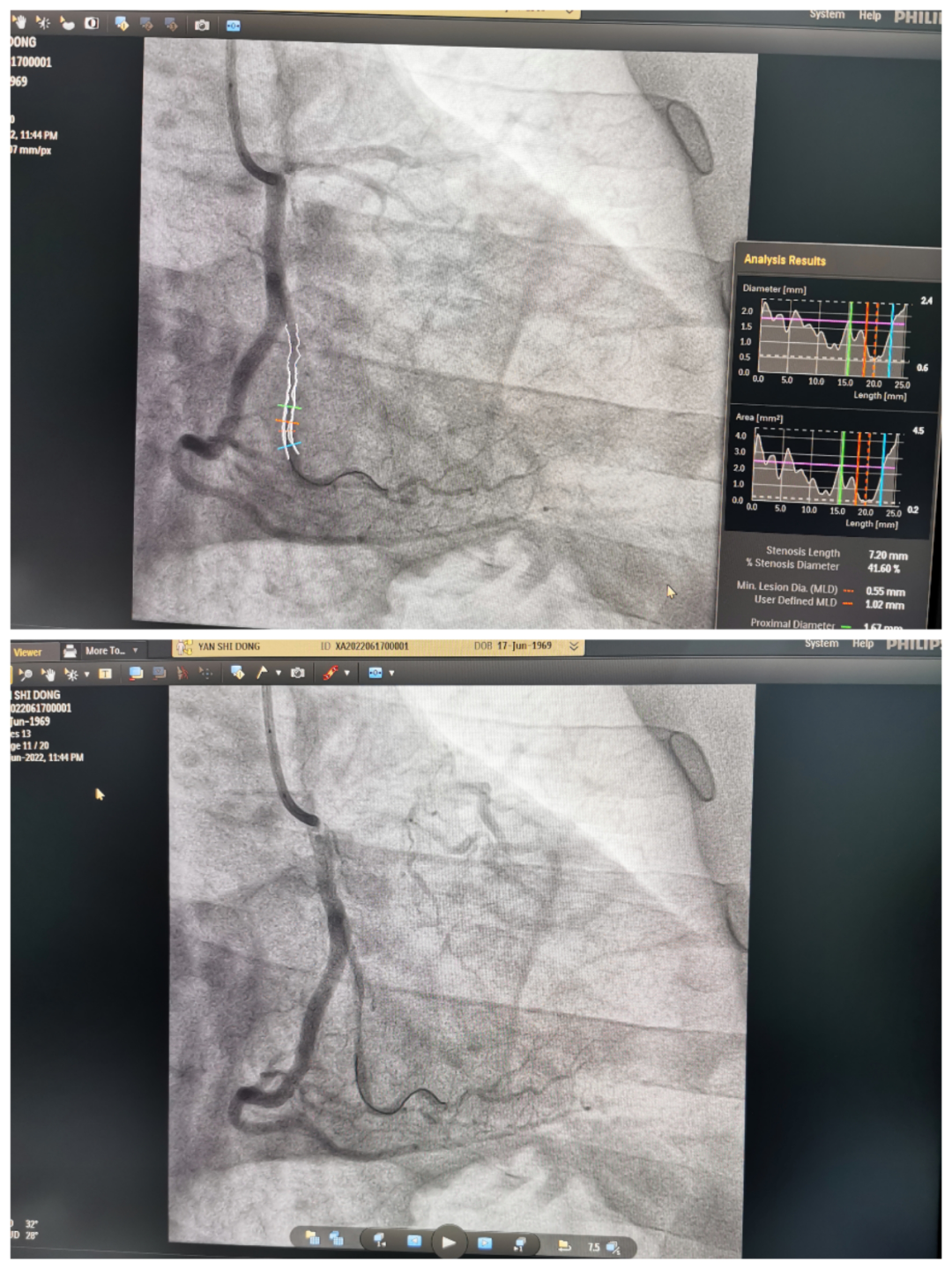Select the pan hand tool in upper screen toolbar

19,23
